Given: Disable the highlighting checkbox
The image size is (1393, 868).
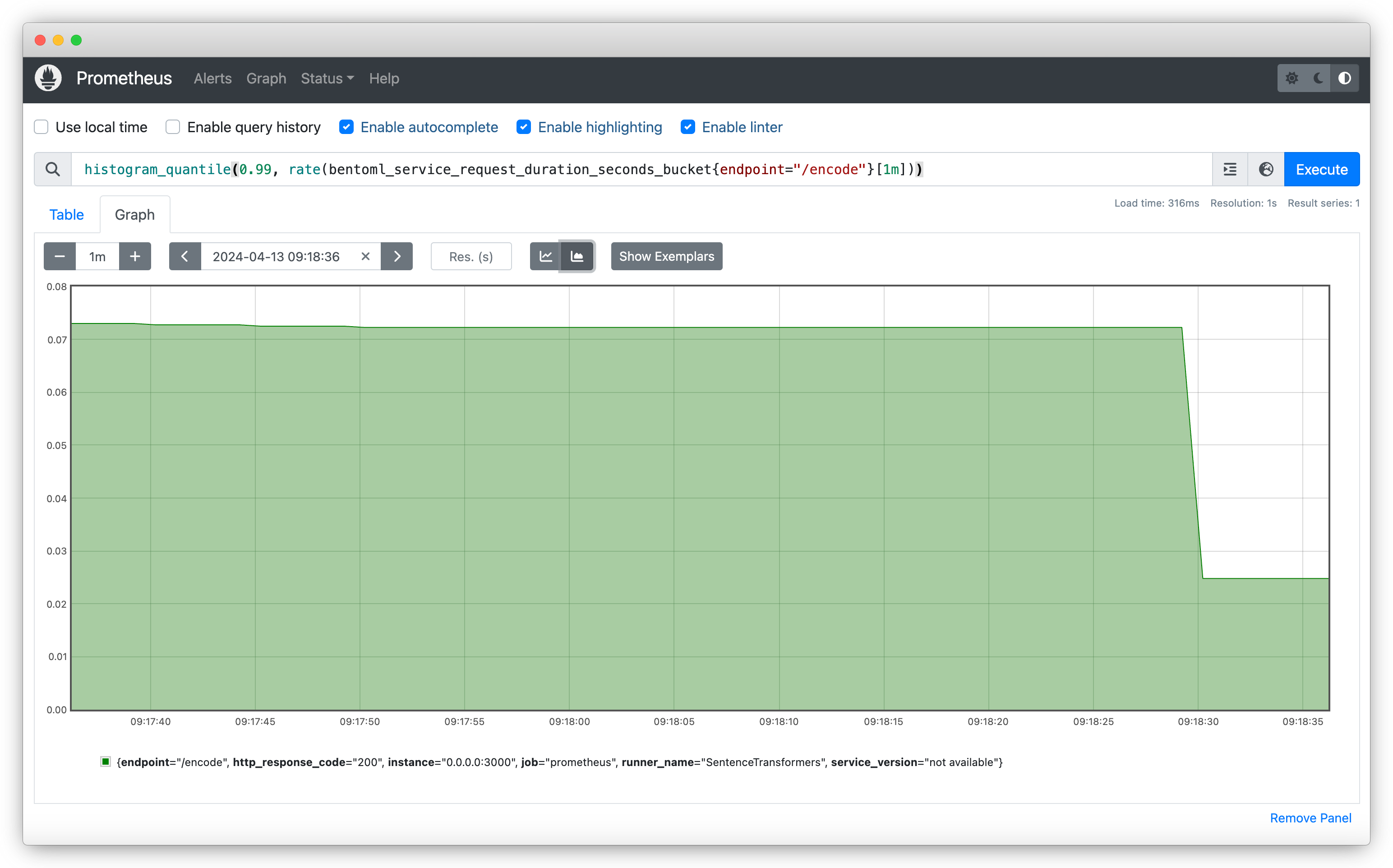Looking at the screenshot, I should click(523, 127).
